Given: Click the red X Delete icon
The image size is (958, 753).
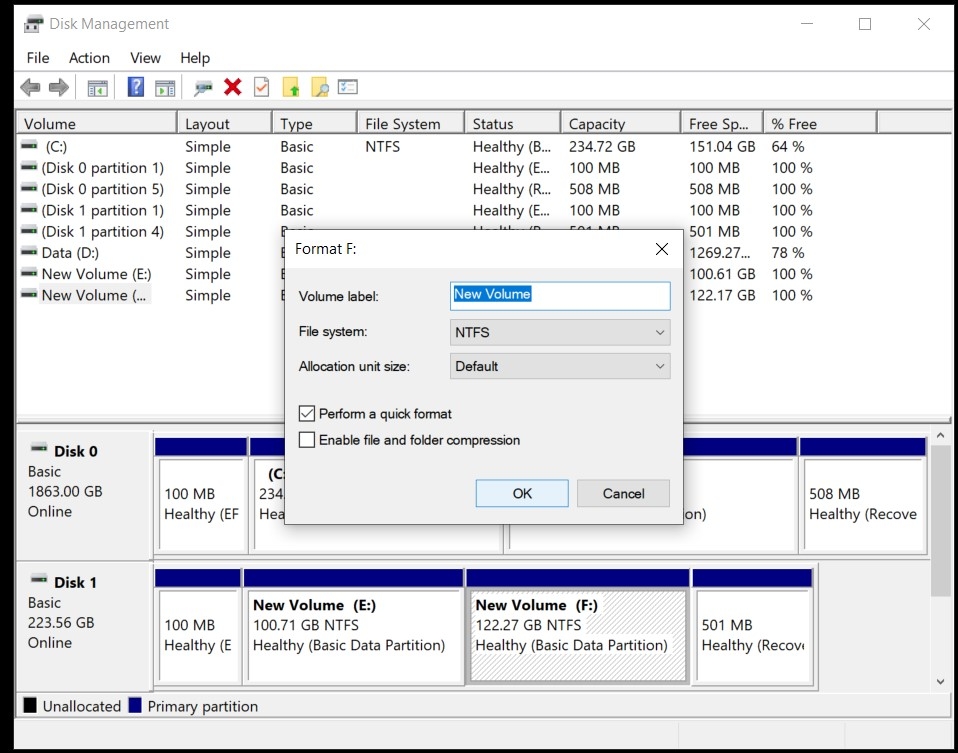Looking at the screenshot, I should [232, 87].
